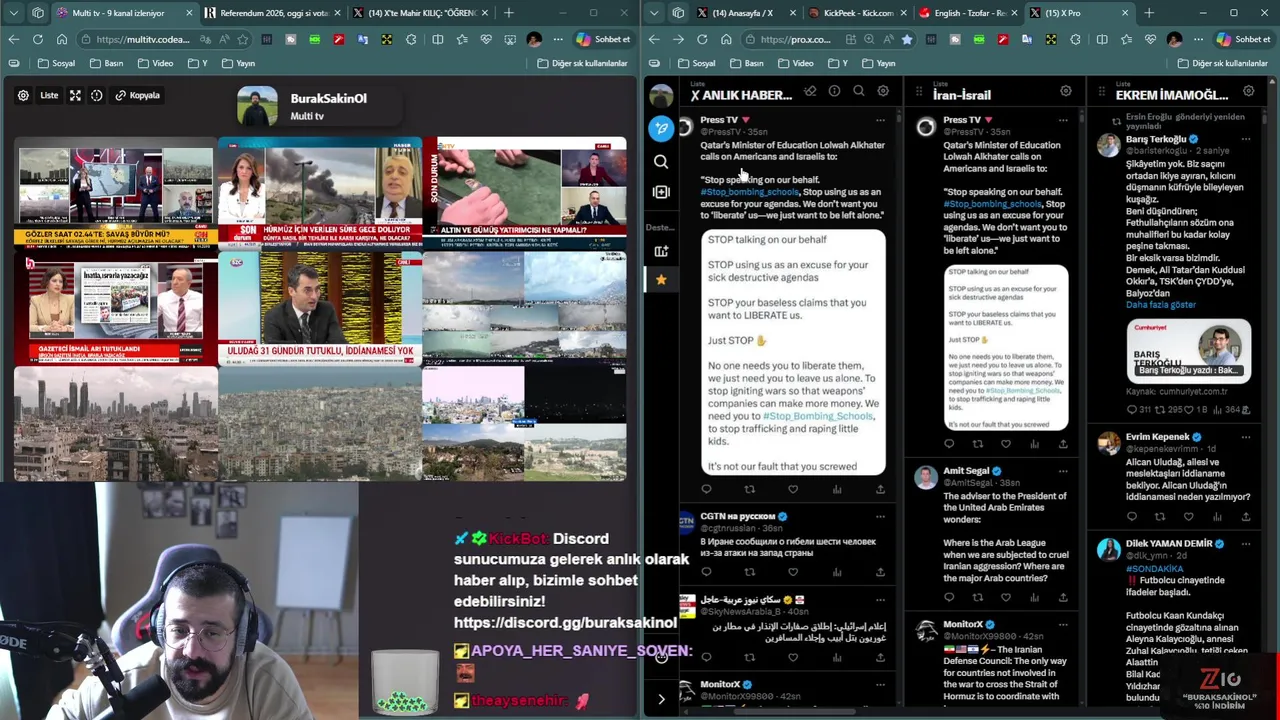Viewport: 1280px width, 720px height.
Task: Open the ULUDAĞ 31 GÜNDÜR TUTUKLU channel stream
Action: 319,309
